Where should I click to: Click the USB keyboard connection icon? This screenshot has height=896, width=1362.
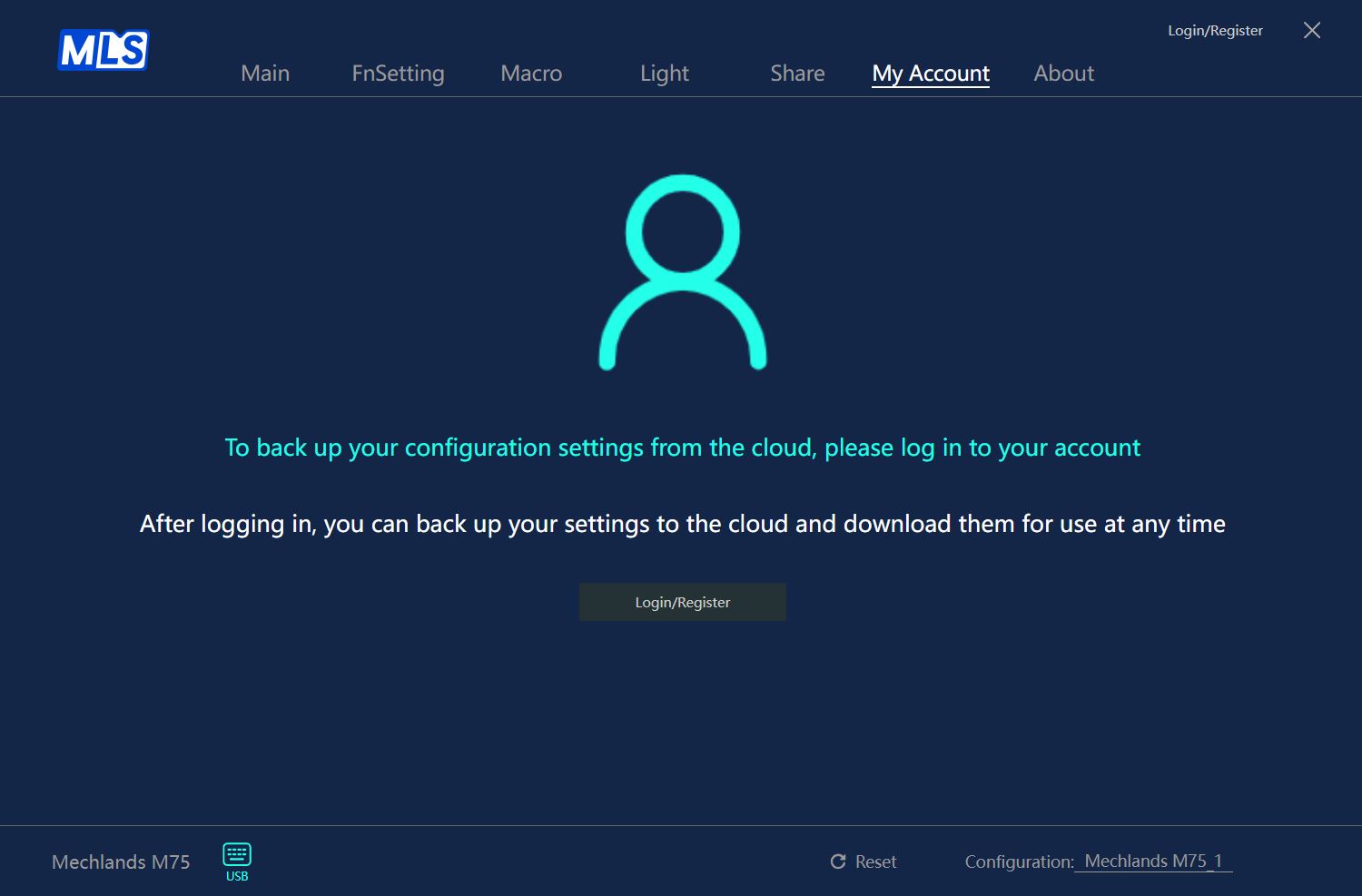[x=237, y=854]
